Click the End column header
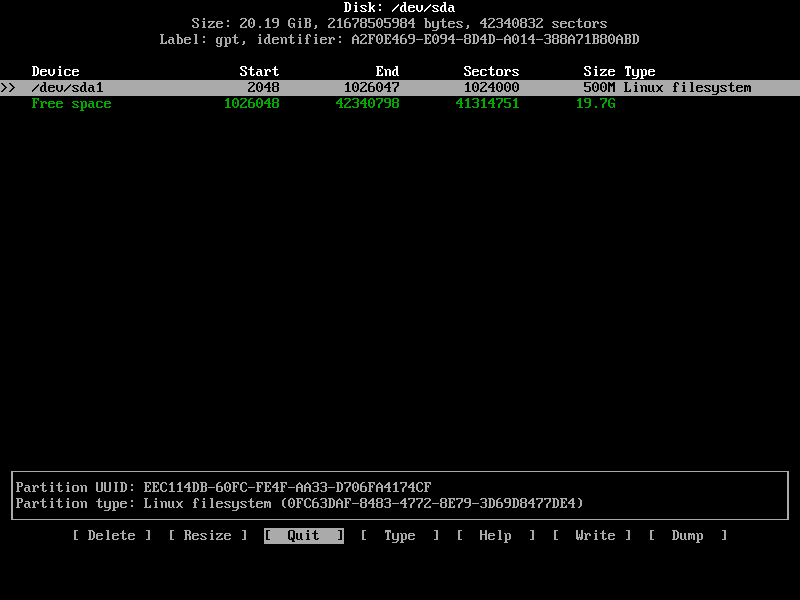 point(386,71)
